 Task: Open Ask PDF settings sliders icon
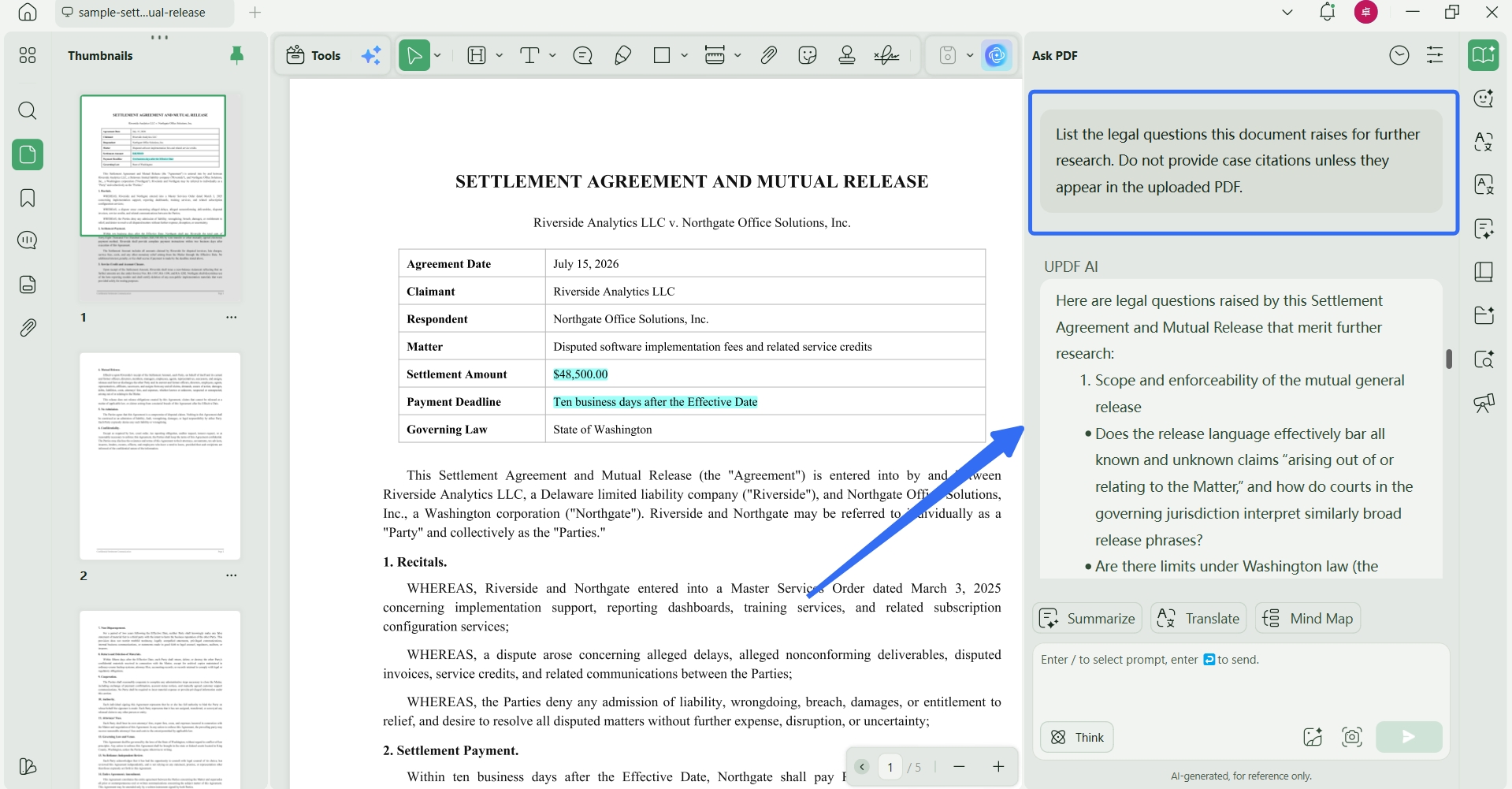click(x=1435, y=55)
